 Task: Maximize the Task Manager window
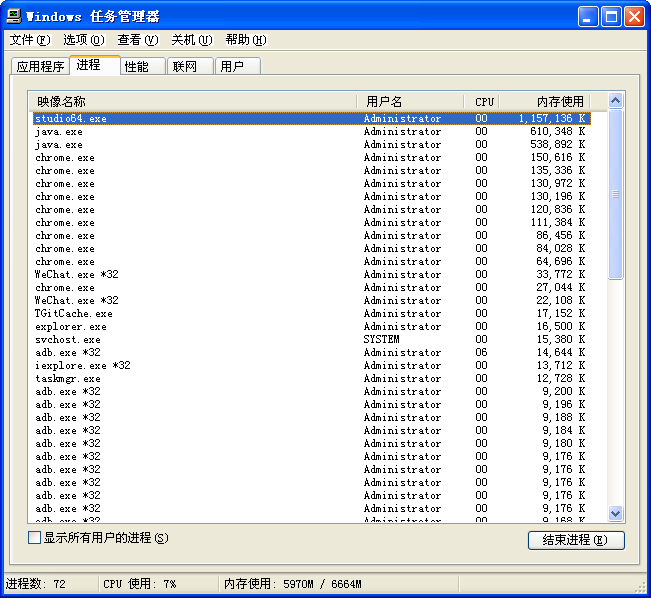(611, 17)
